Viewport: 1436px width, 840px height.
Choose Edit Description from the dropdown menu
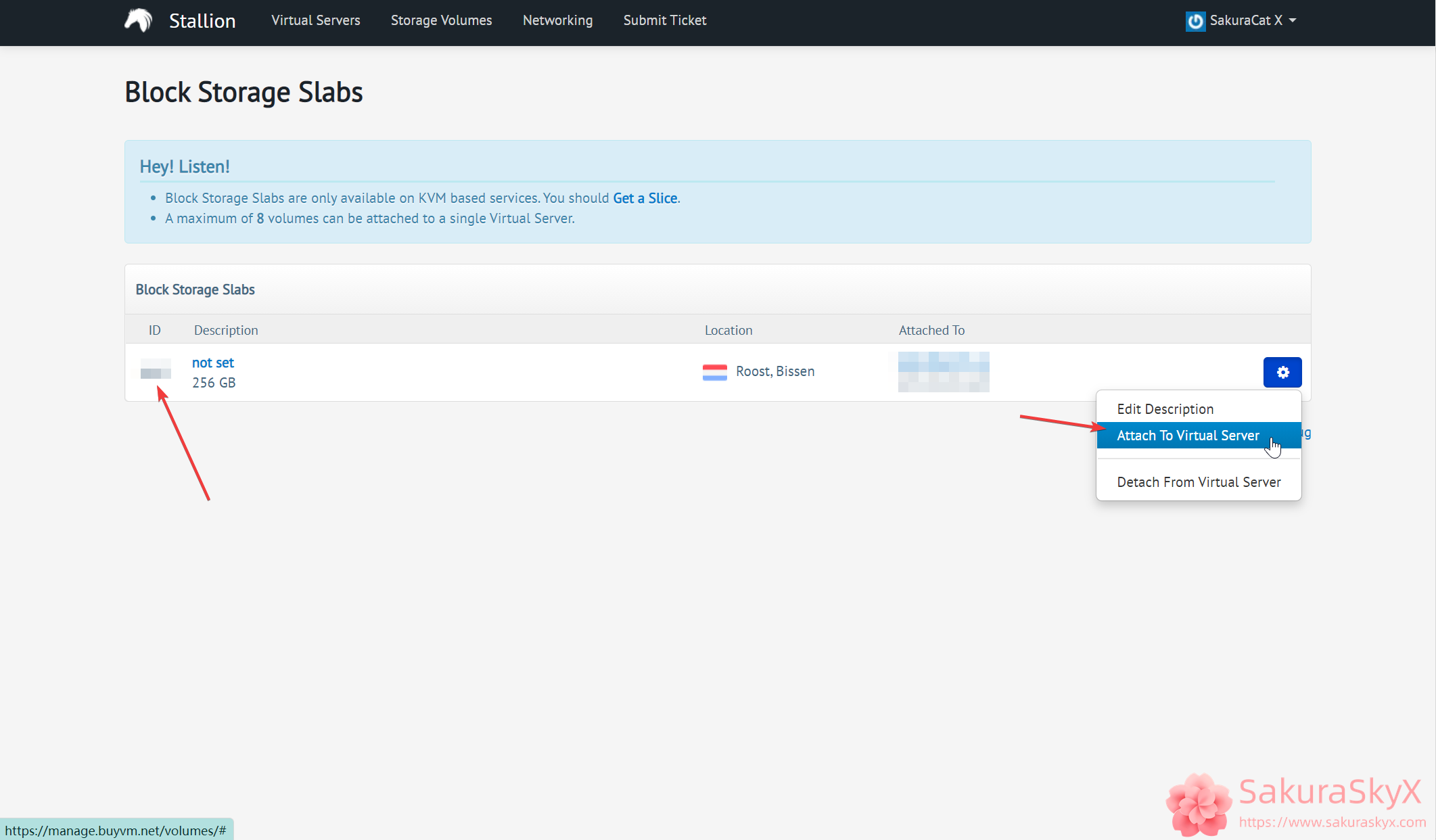[1165, 409]
